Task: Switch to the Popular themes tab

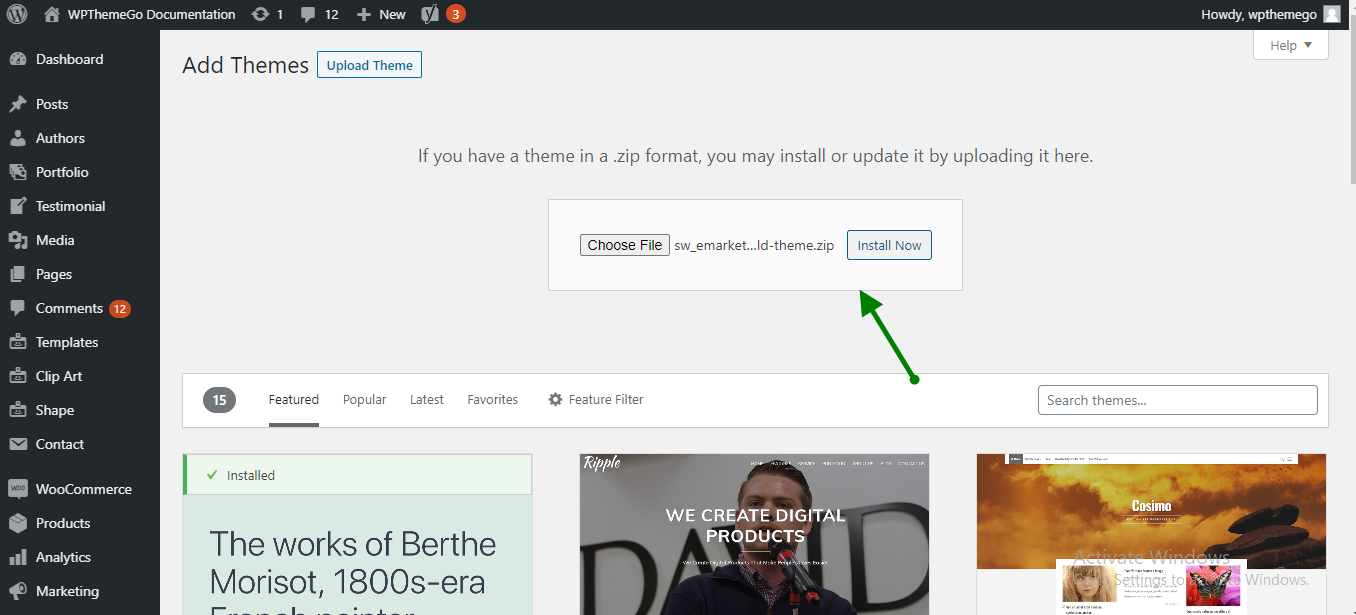Action: click(364, 399)
